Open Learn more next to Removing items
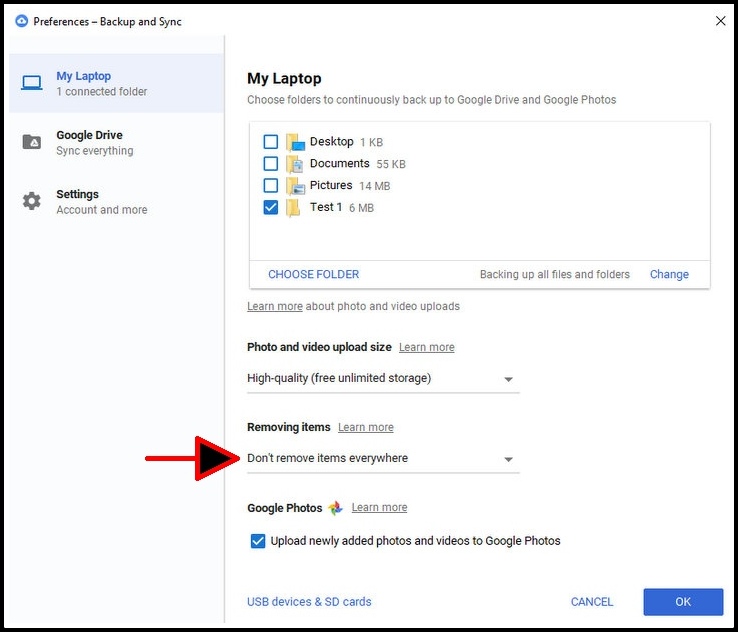Image resolution: width=738 pixels, height=632 pixels. 366,427
